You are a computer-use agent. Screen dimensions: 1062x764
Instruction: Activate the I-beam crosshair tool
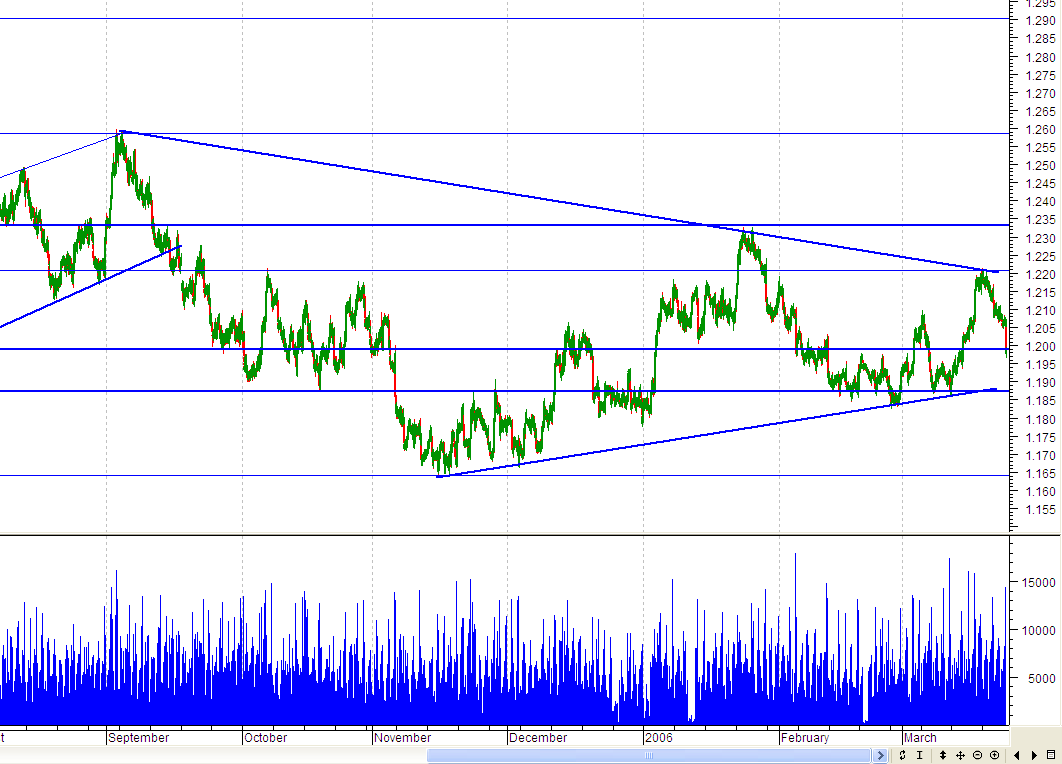tap(920, 755)
